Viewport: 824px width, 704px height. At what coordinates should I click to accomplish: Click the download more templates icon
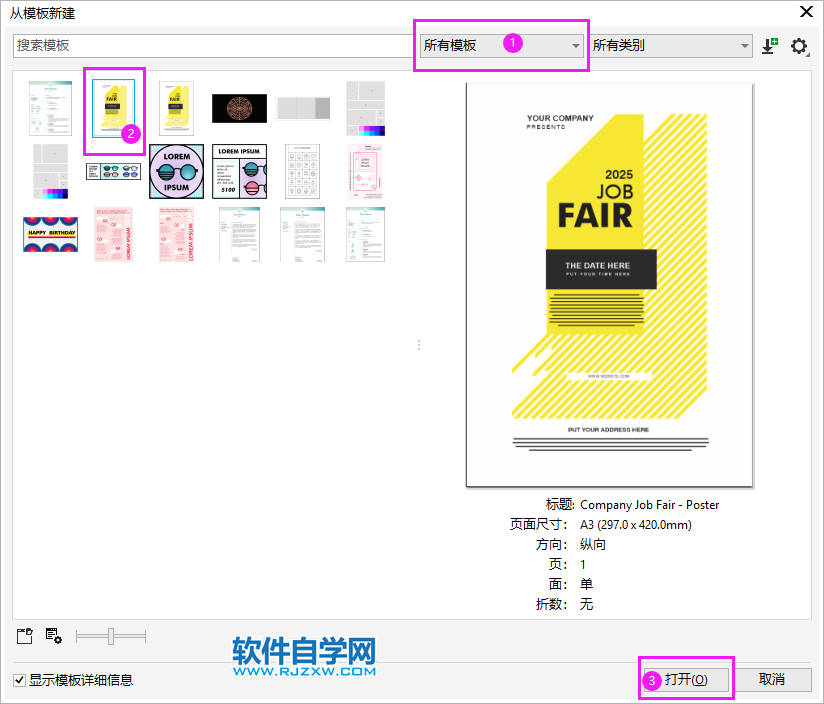pyautogui.click(x=768, y=46)
